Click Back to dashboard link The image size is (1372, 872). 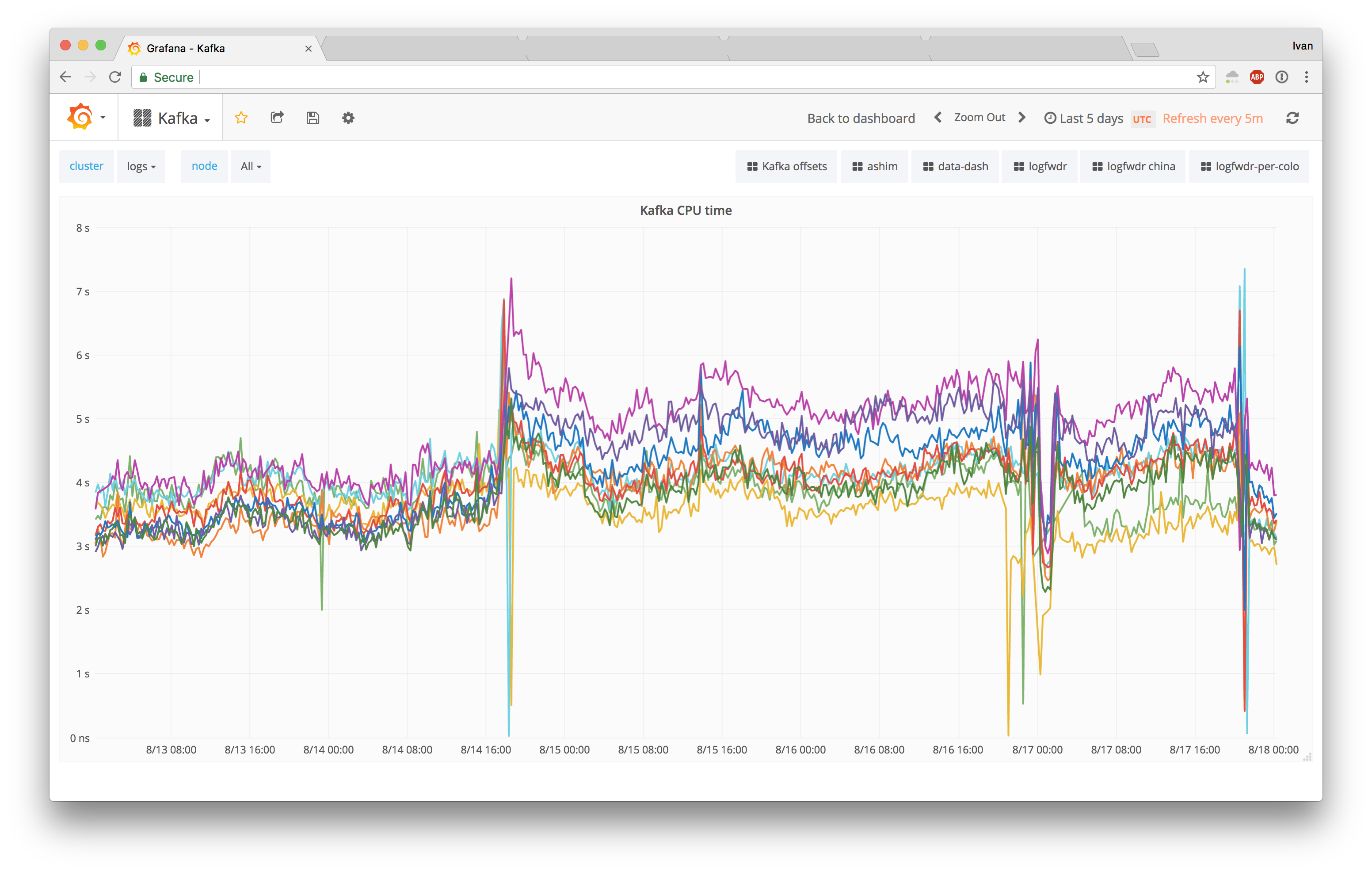861,118
